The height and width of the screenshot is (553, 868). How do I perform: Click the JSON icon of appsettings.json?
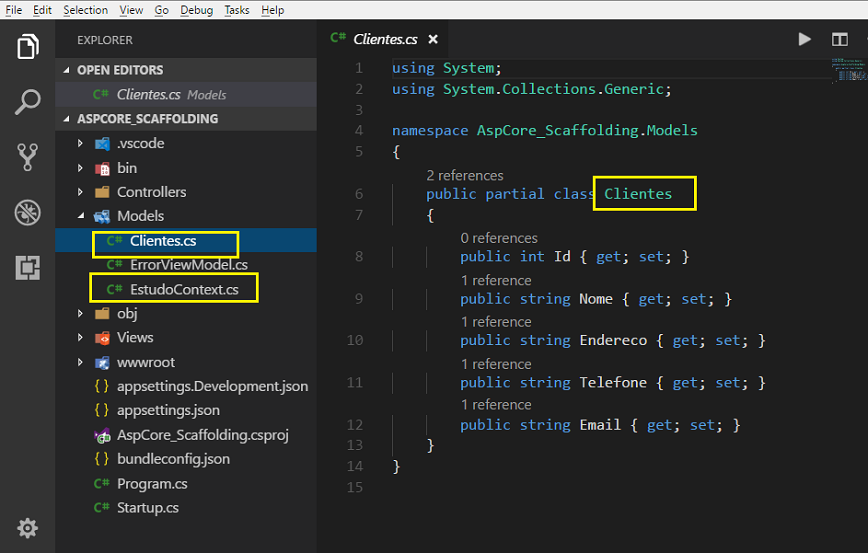click(x=101, y=410)
